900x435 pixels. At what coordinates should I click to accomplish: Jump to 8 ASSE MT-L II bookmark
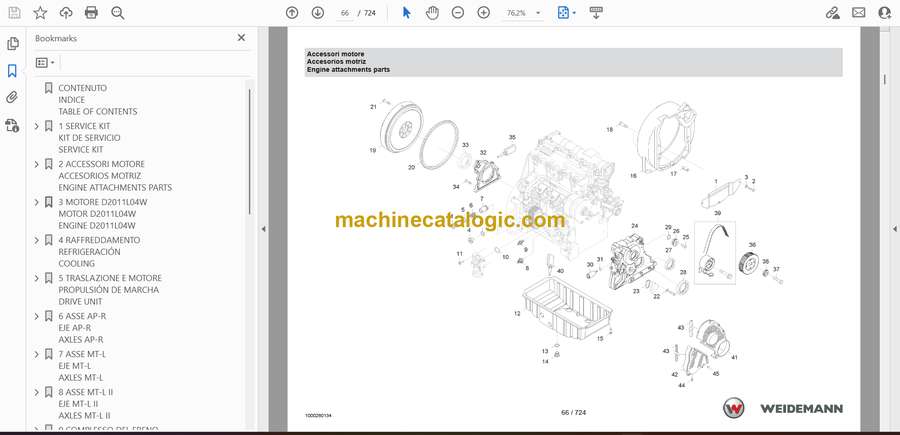click(x=86, y=403)
